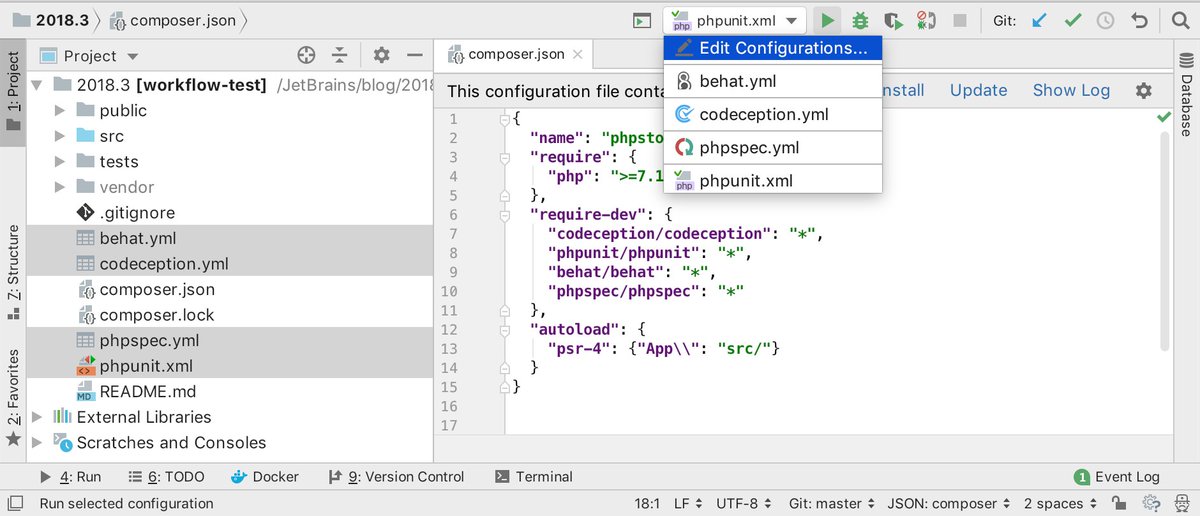Update project with the blue Git arrow
The image size is (1200, 516).
tap(1040, 20)
